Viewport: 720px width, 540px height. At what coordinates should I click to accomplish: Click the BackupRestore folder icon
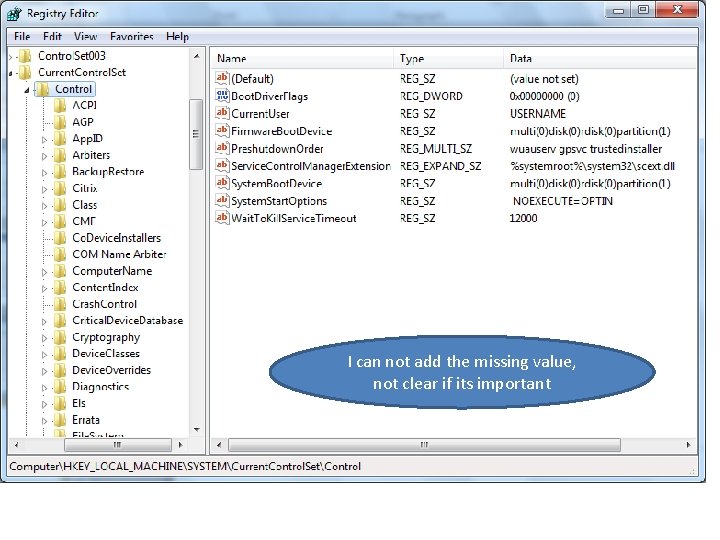tap(60, 172)
